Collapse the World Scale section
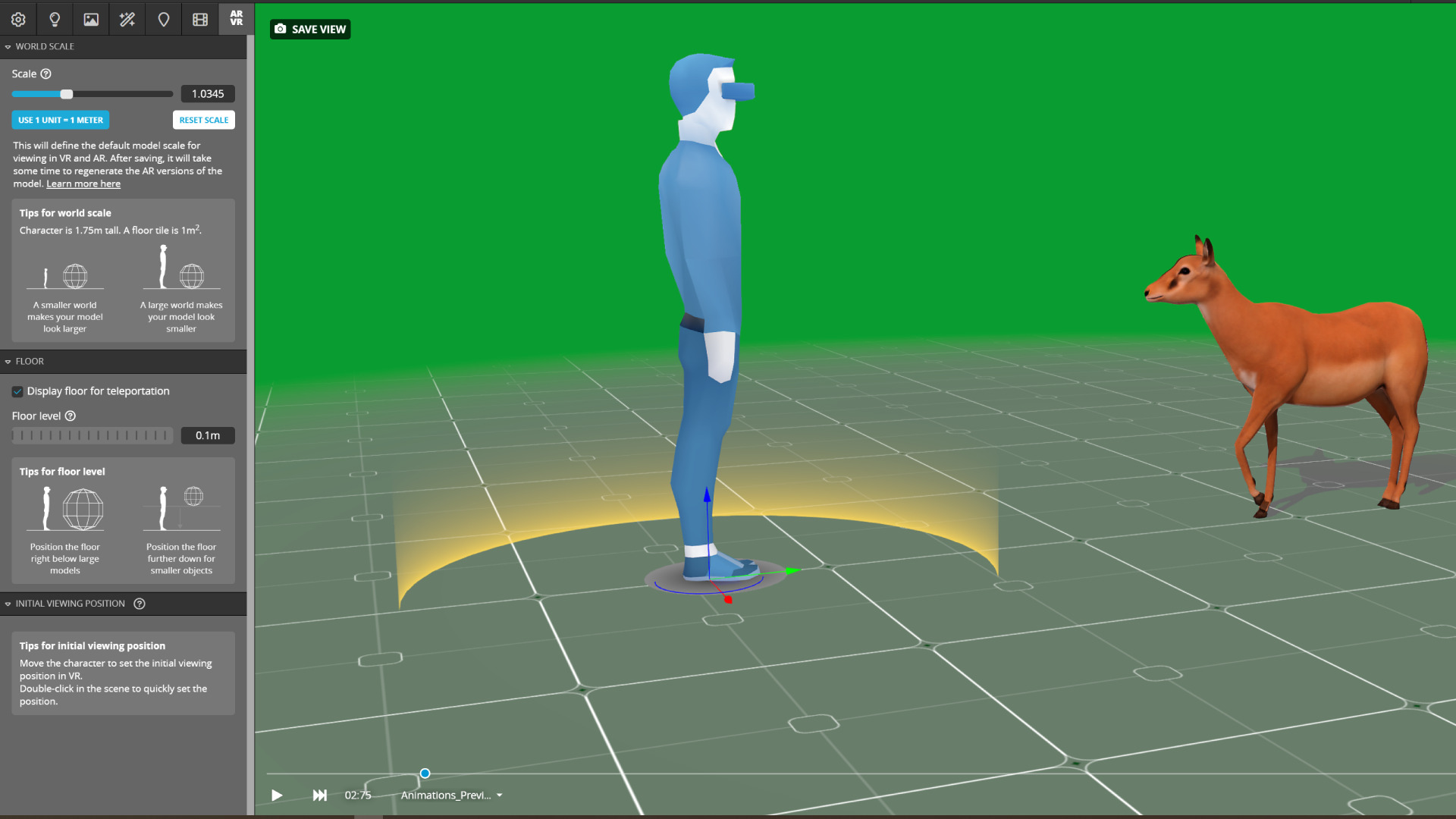 click(8, 46)
